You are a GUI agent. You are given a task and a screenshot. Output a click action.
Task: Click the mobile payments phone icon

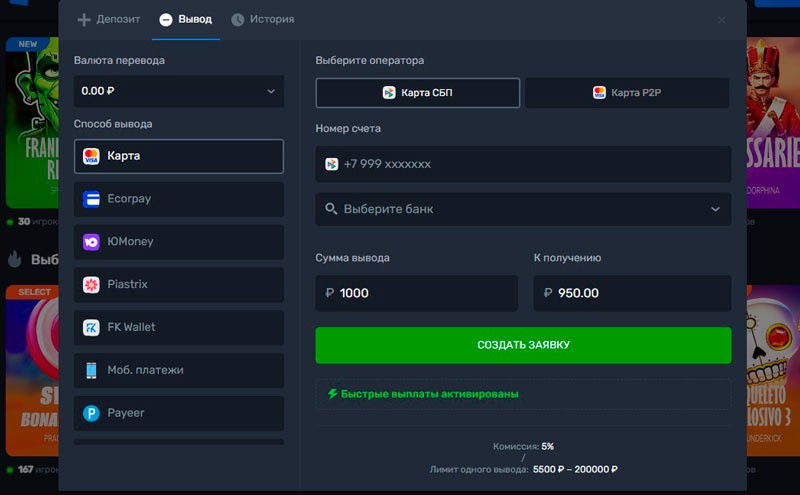point(91,370)
